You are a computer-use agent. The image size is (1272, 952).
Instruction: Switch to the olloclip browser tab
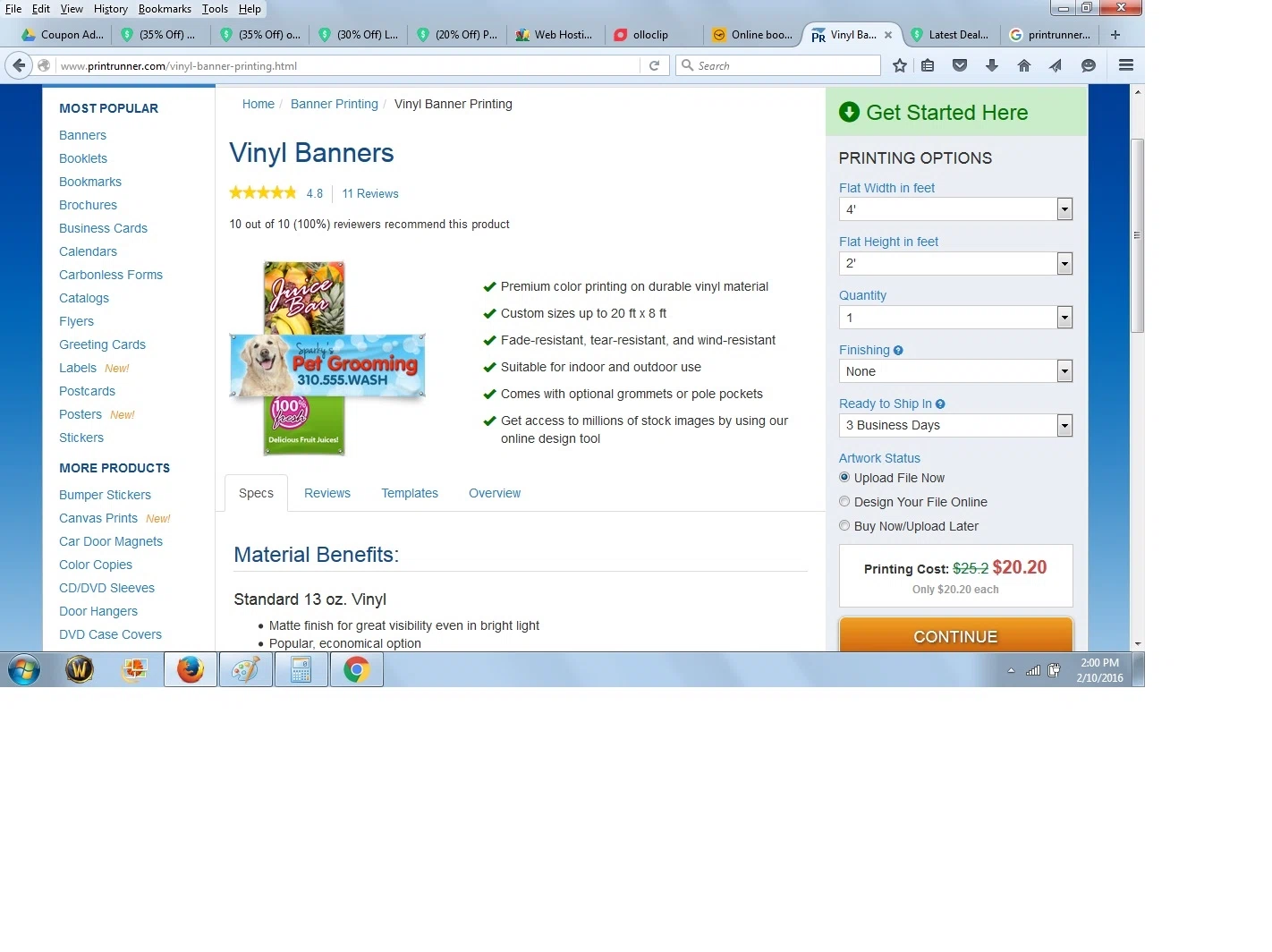650,35
